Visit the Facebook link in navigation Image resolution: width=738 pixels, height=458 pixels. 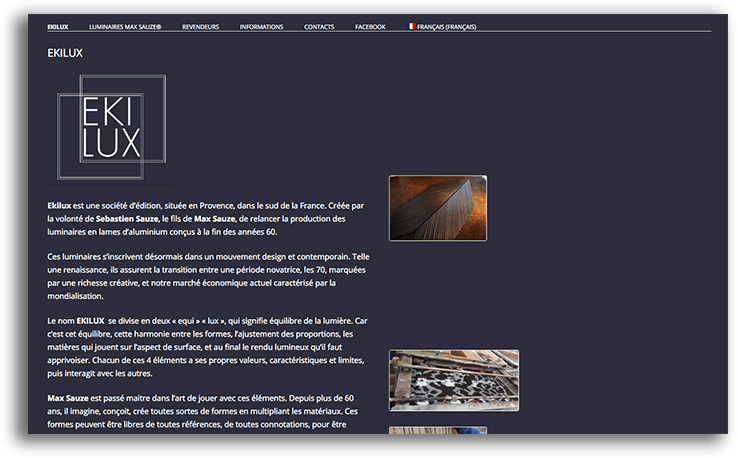coord(370,27)
